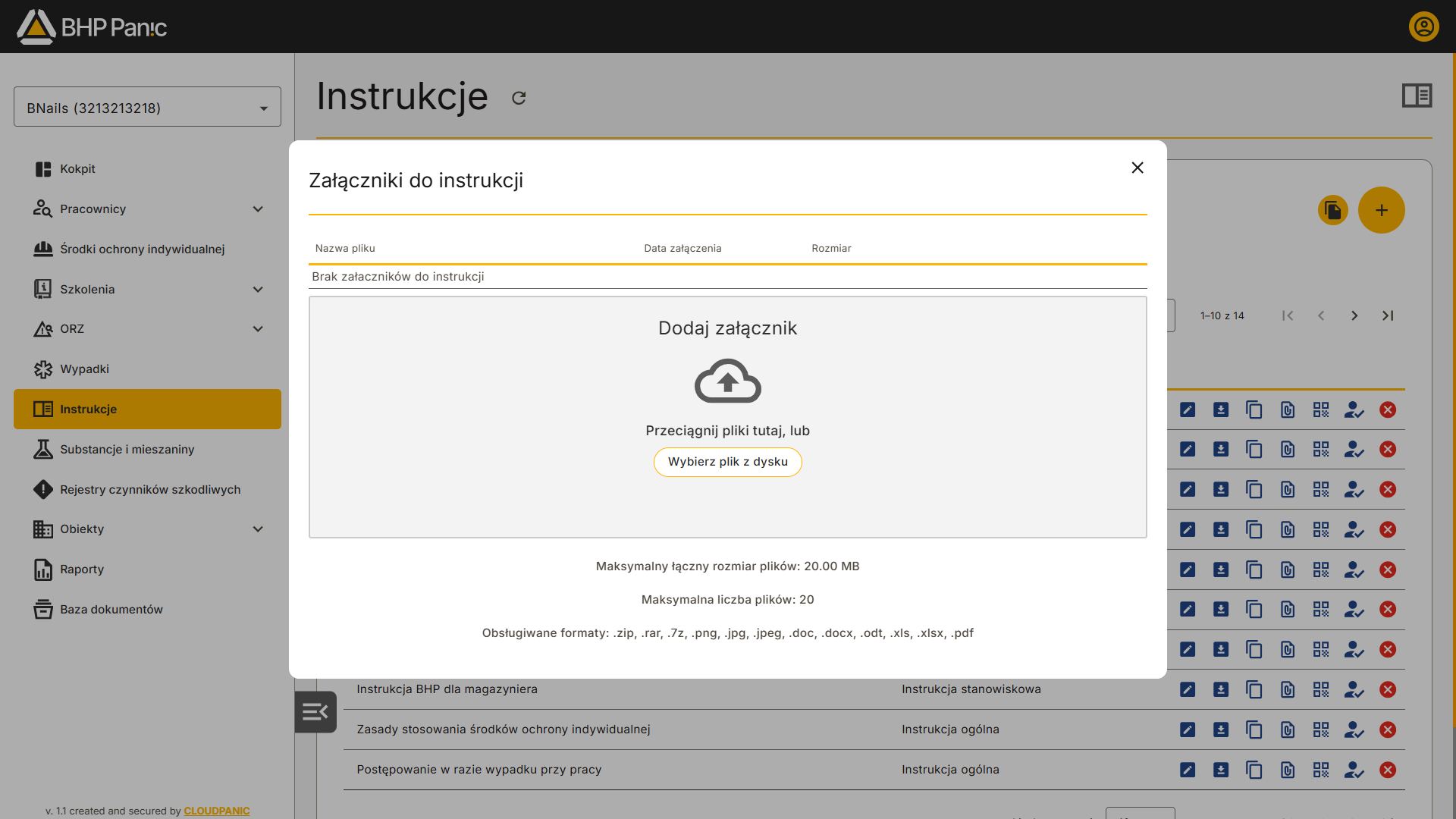This screenshot has width=1456, height=819.
Task: Open the BNails company dropdown
Action: pyautogui.click(x=147, y=107)
